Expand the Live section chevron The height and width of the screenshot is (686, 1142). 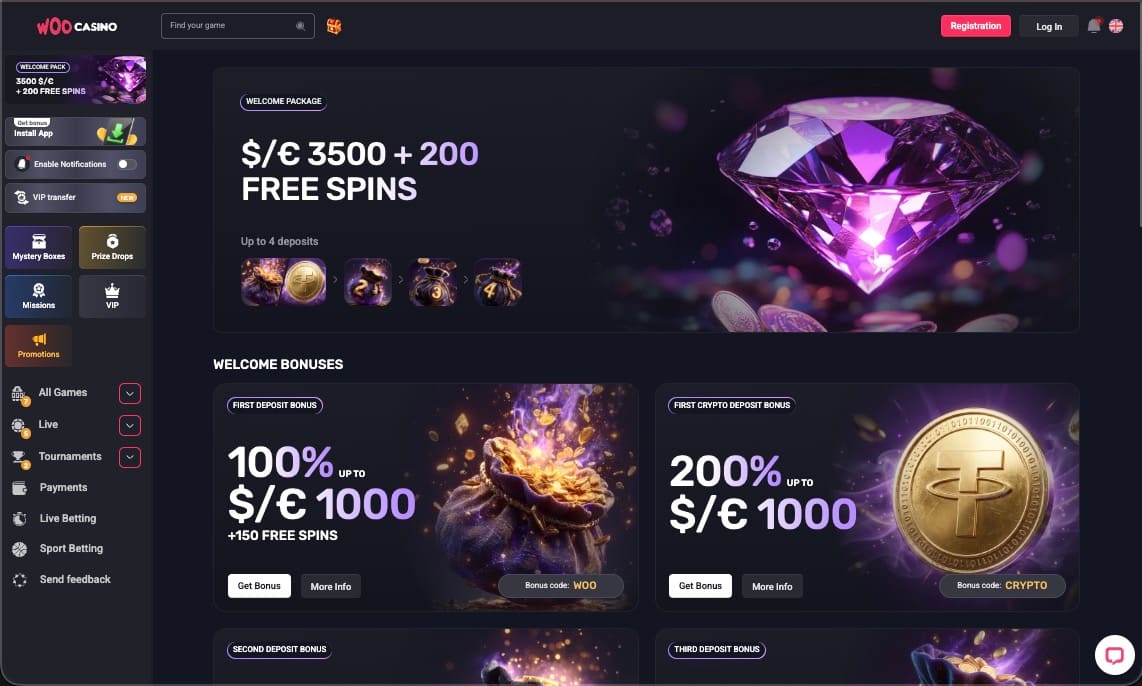tap(130, 425)
